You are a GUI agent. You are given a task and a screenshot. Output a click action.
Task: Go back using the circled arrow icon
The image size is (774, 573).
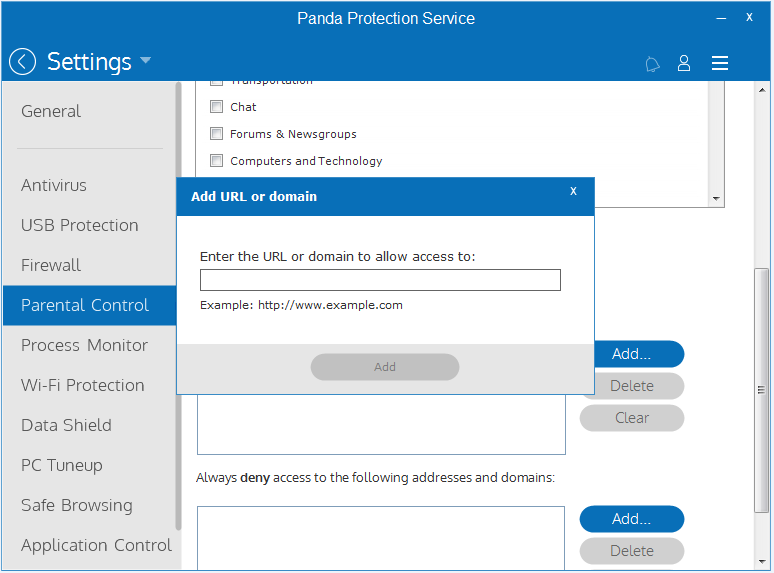[22, 62]
